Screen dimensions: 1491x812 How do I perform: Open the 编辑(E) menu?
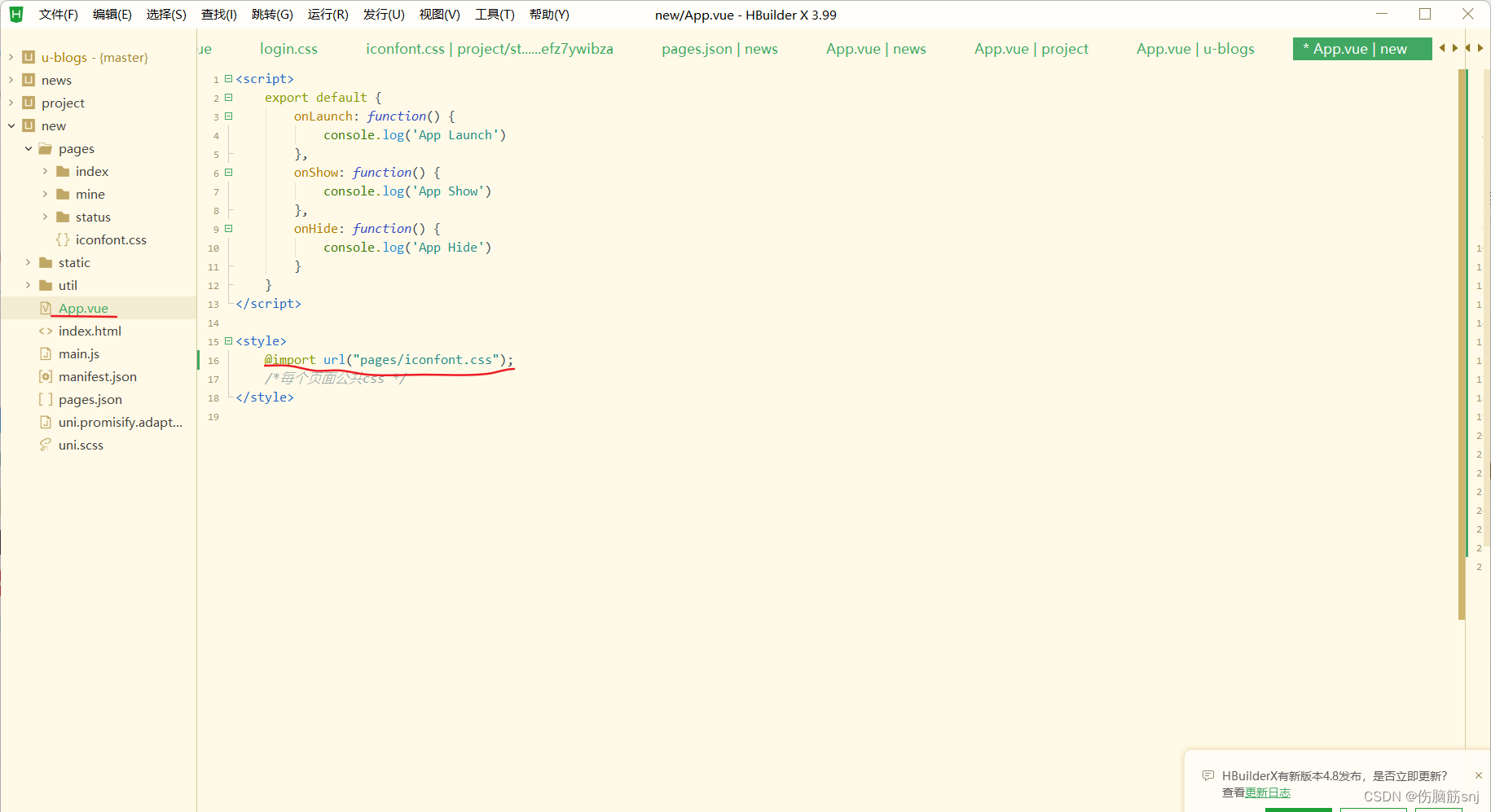112,15
